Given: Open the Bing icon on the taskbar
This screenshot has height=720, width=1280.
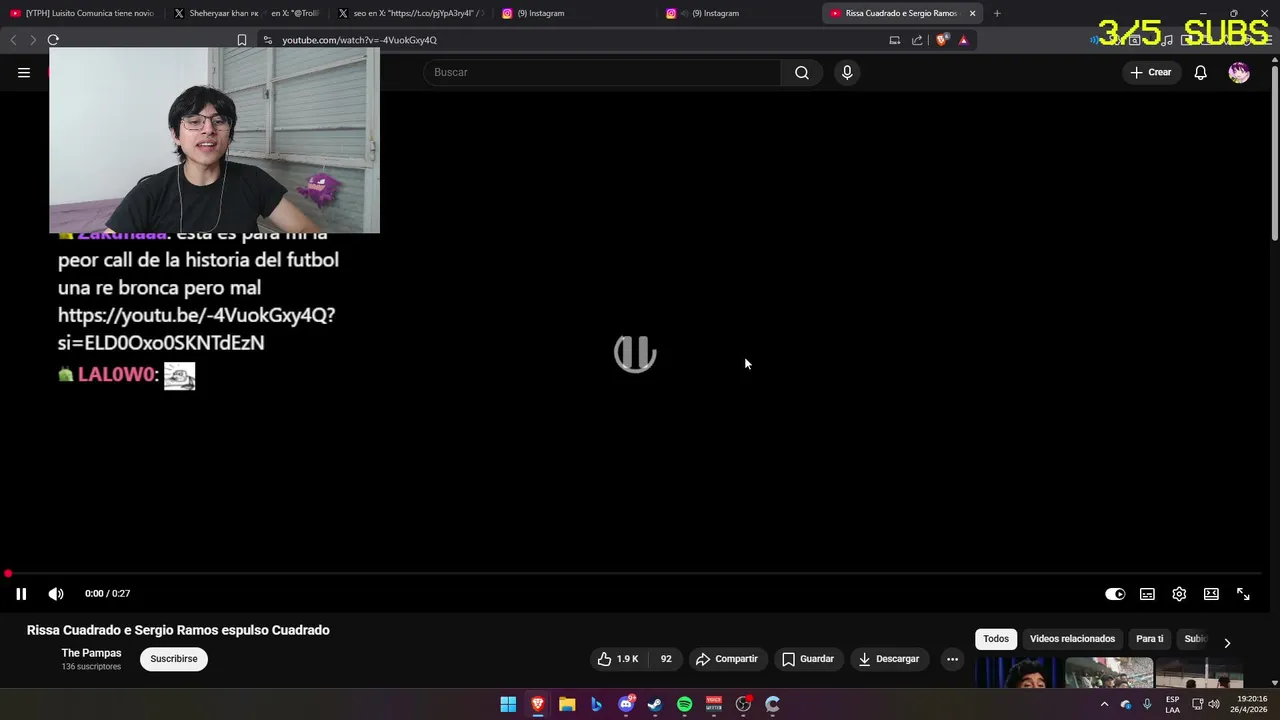Looking at the screenshot, I should tap(597, 704).
